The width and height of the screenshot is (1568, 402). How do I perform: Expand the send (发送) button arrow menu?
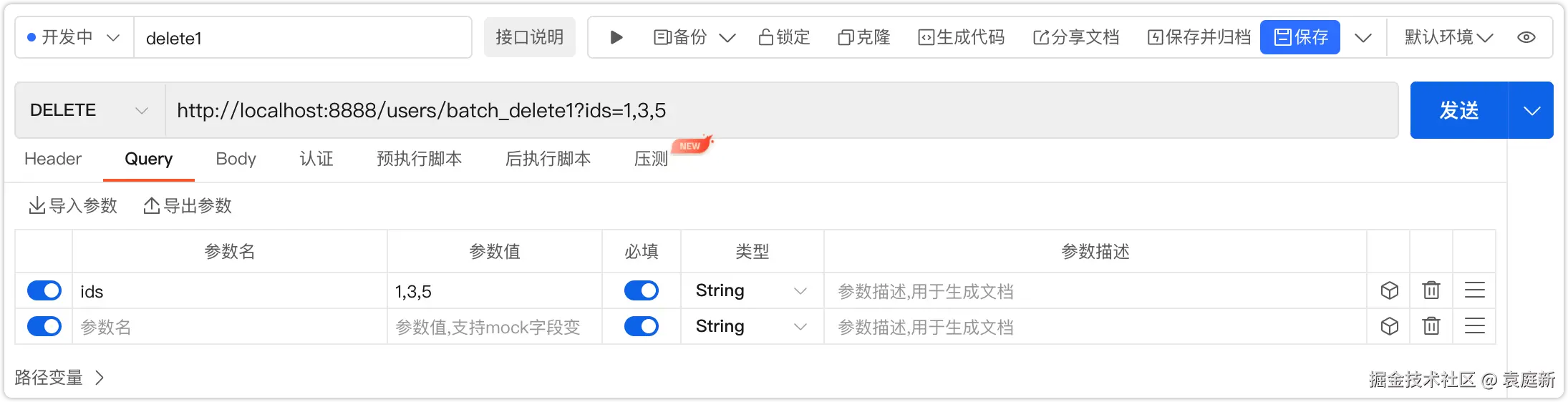pos(1531,110)
